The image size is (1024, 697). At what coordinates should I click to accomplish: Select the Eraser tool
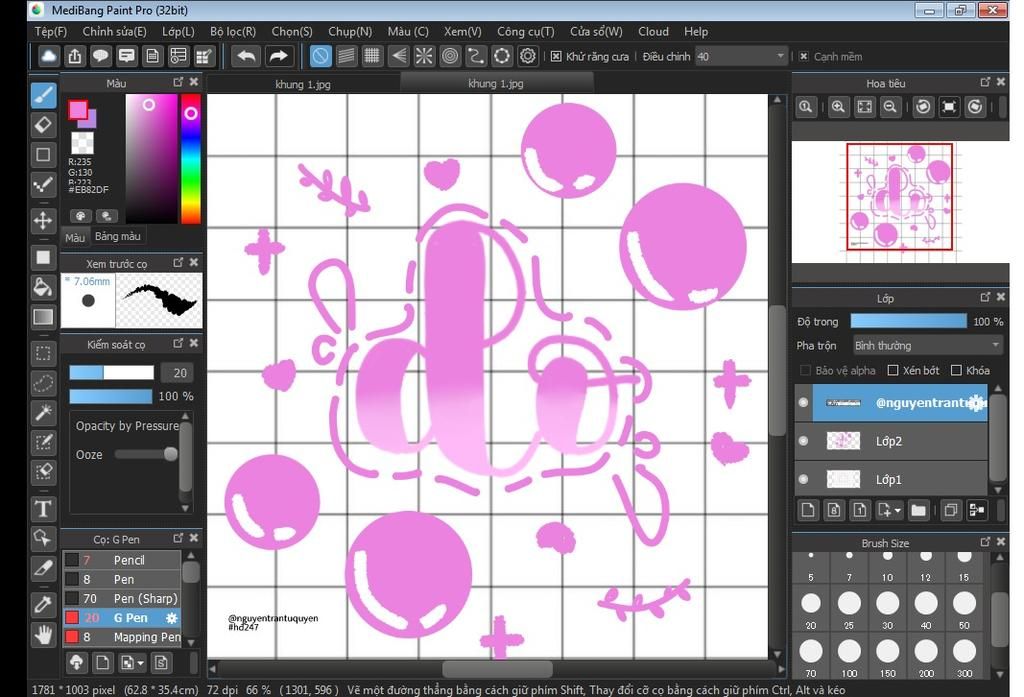pyautogui.click(x=43, y=125)
